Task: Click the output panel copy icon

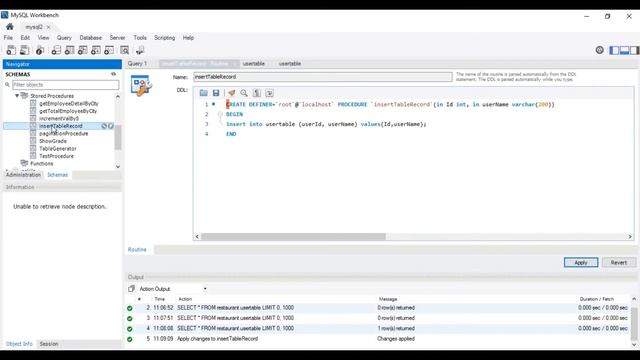Action: coord(131,289)
